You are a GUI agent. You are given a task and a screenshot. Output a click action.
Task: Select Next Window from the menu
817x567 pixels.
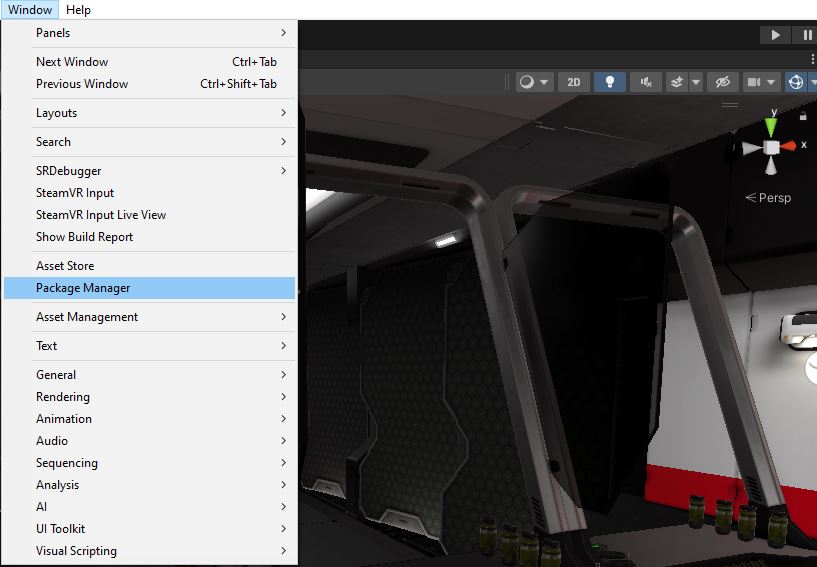pyautogui.click(x=150, y=61)
